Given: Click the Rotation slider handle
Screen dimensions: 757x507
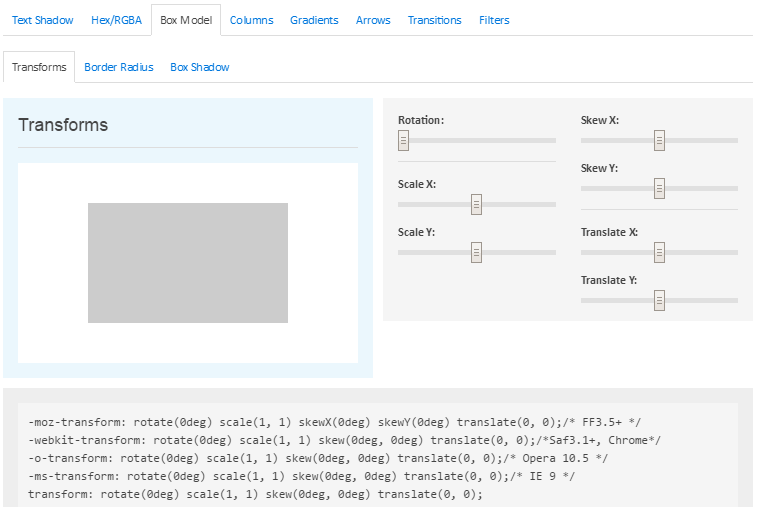Looking at the screenshot, I should pos(404,141).
